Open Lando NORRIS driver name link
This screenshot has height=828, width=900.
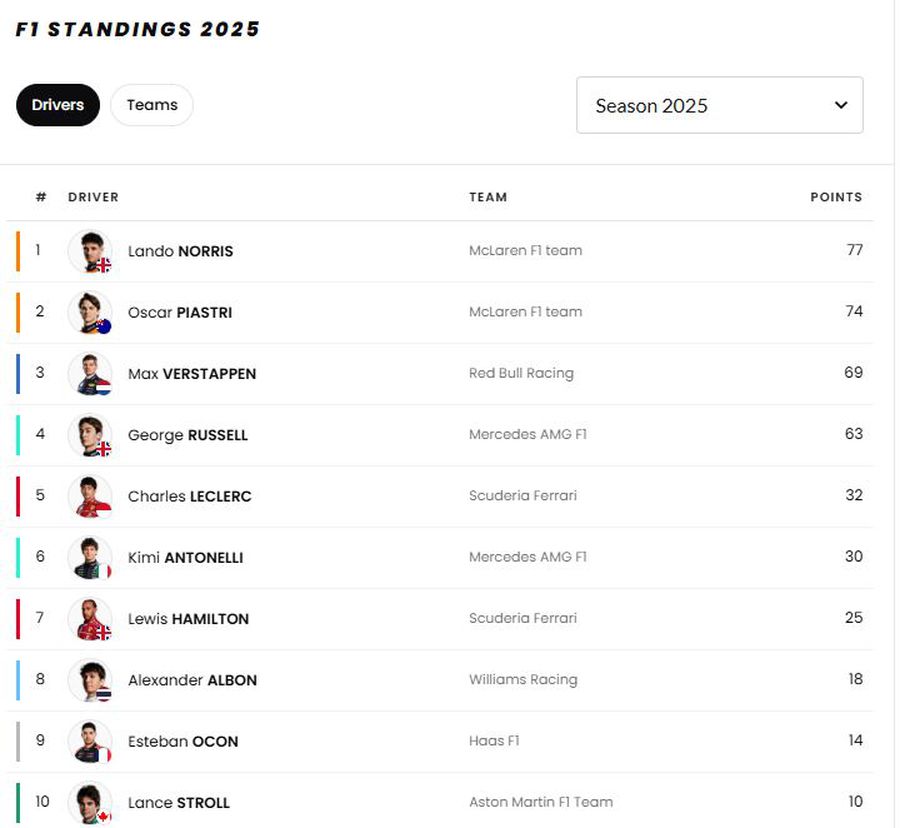pyautogui.click(x=180, y=251)
